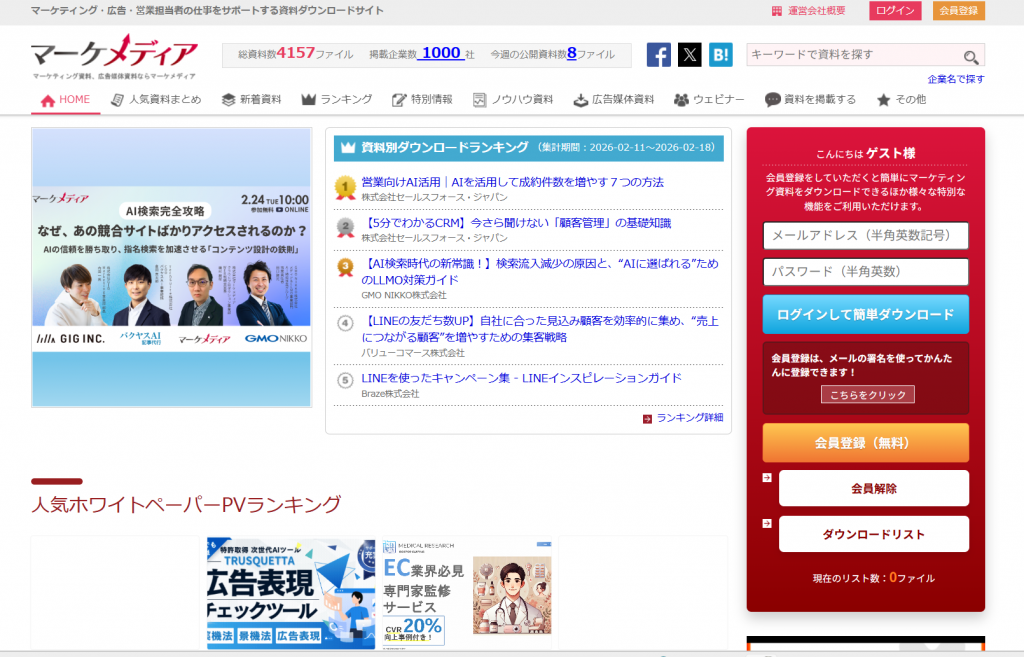
Task: Open the X (Twitter) icon
Action: (x=689, y=55)
